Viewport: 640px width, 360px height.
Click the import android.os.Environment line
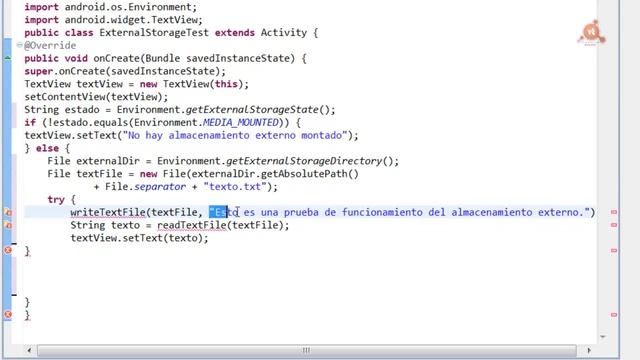pyautogui.click(x=111, y=7)
